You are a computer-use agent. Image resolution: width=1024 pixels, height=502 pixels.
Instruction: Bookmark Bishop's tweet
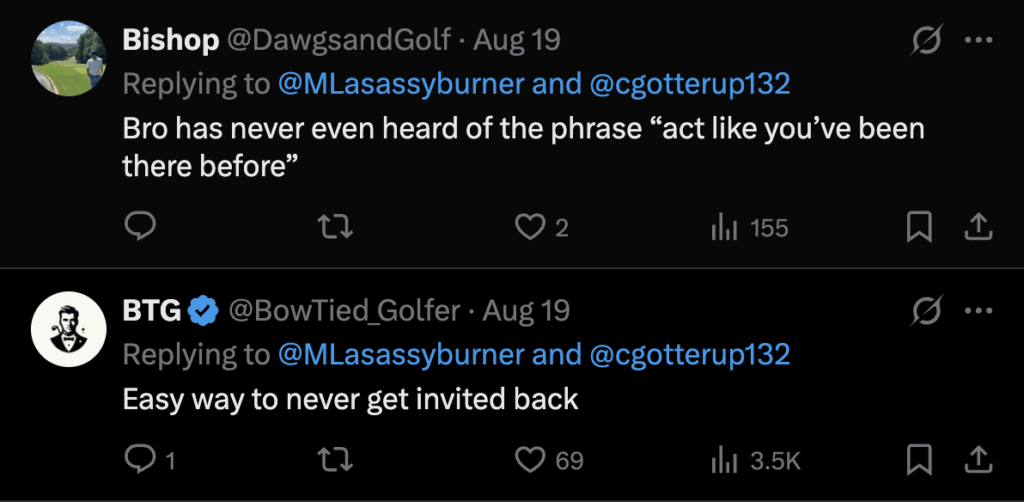click(918, 228)
